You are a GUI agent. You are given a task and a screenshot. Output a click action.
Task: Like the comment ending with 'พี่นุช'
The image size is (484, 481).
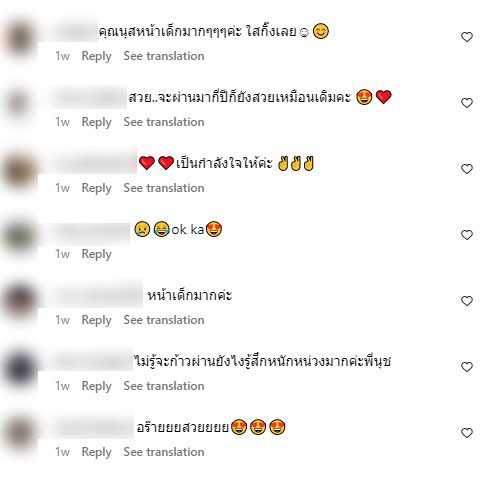[467, 367]
